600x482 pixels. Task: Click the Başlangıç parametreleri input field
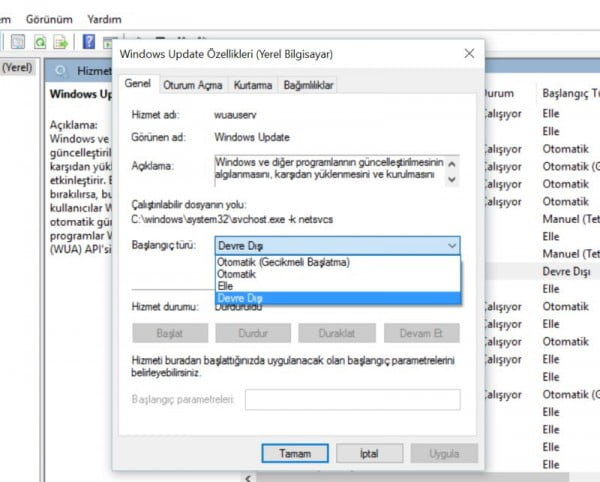pyautogui.click(x=352, y=399)
